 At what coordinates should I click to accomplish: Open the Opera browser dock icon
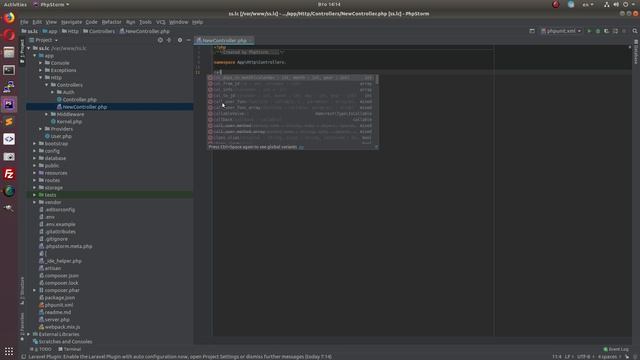coord(9,35)
